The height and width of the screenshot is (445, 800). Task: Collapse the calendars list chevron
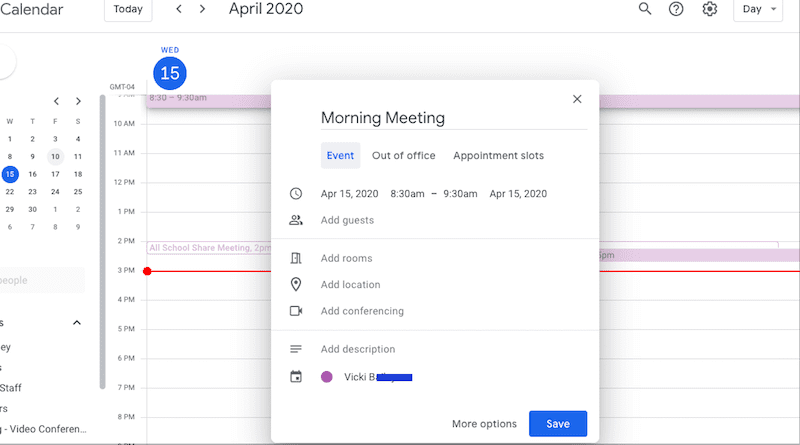[x=77, y=323]
